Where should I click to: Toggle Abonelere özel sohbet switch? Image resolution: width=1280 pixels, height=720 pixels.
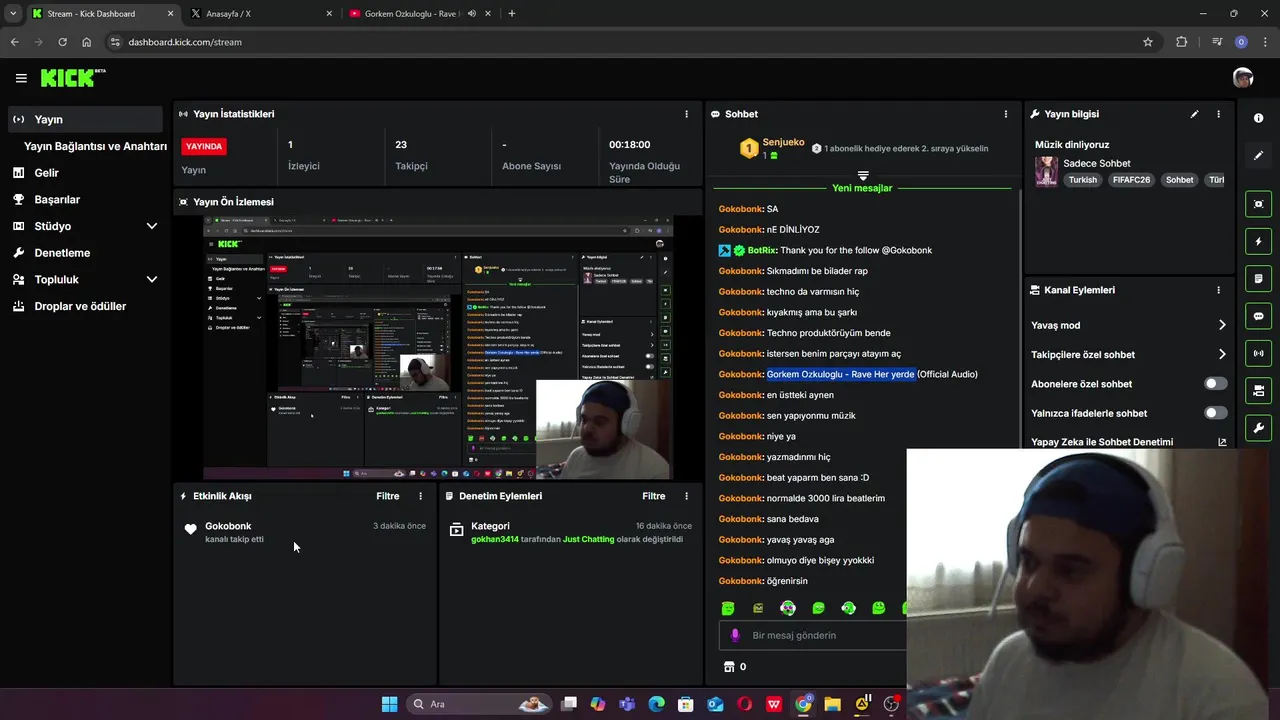[1216, 384]
